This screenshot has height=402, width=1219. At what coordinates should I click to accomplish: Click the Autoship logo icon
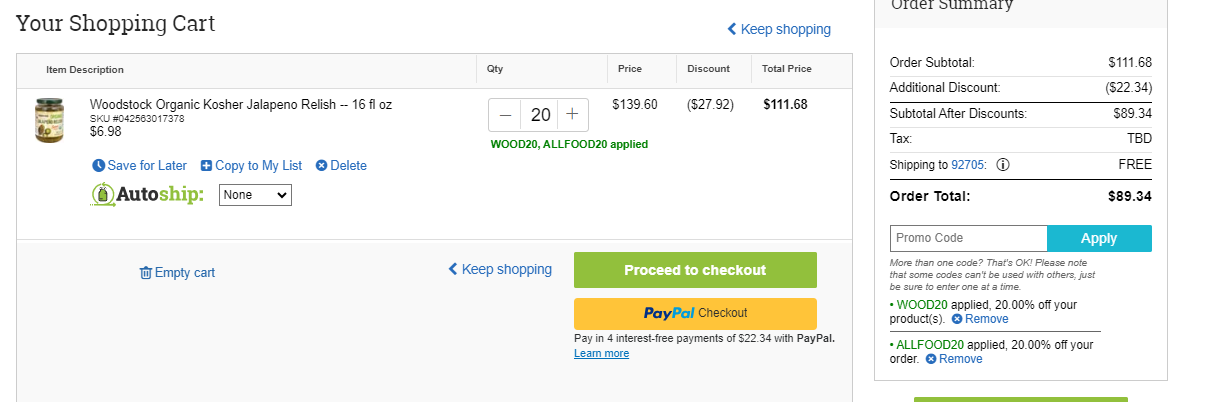coord(102,195)
